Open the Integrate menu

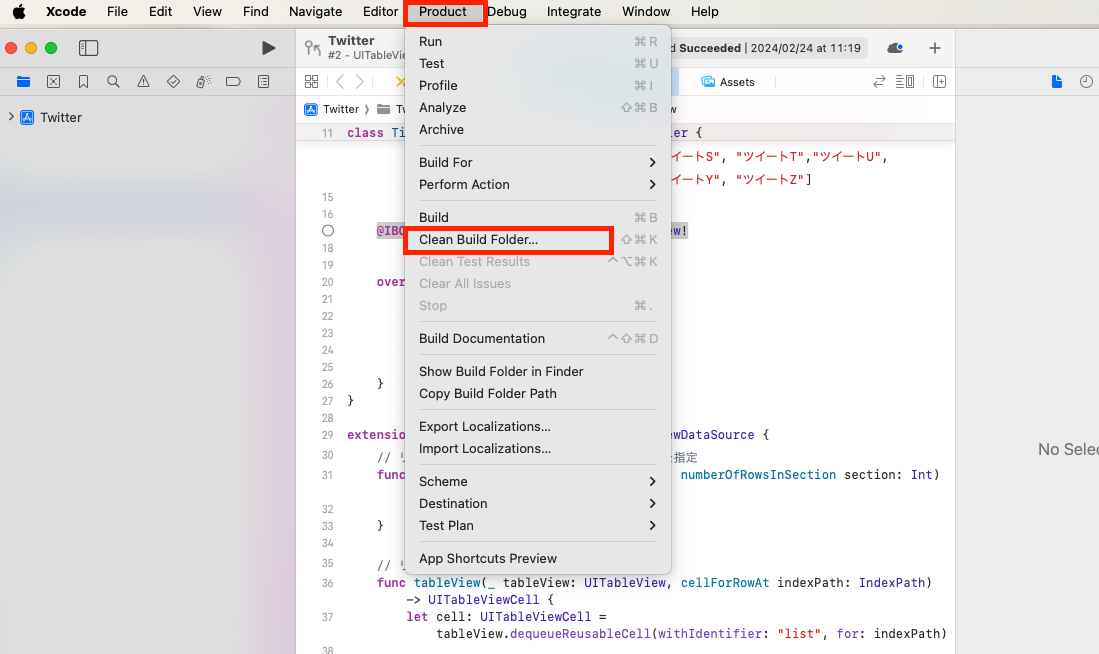tap(573, 11)
